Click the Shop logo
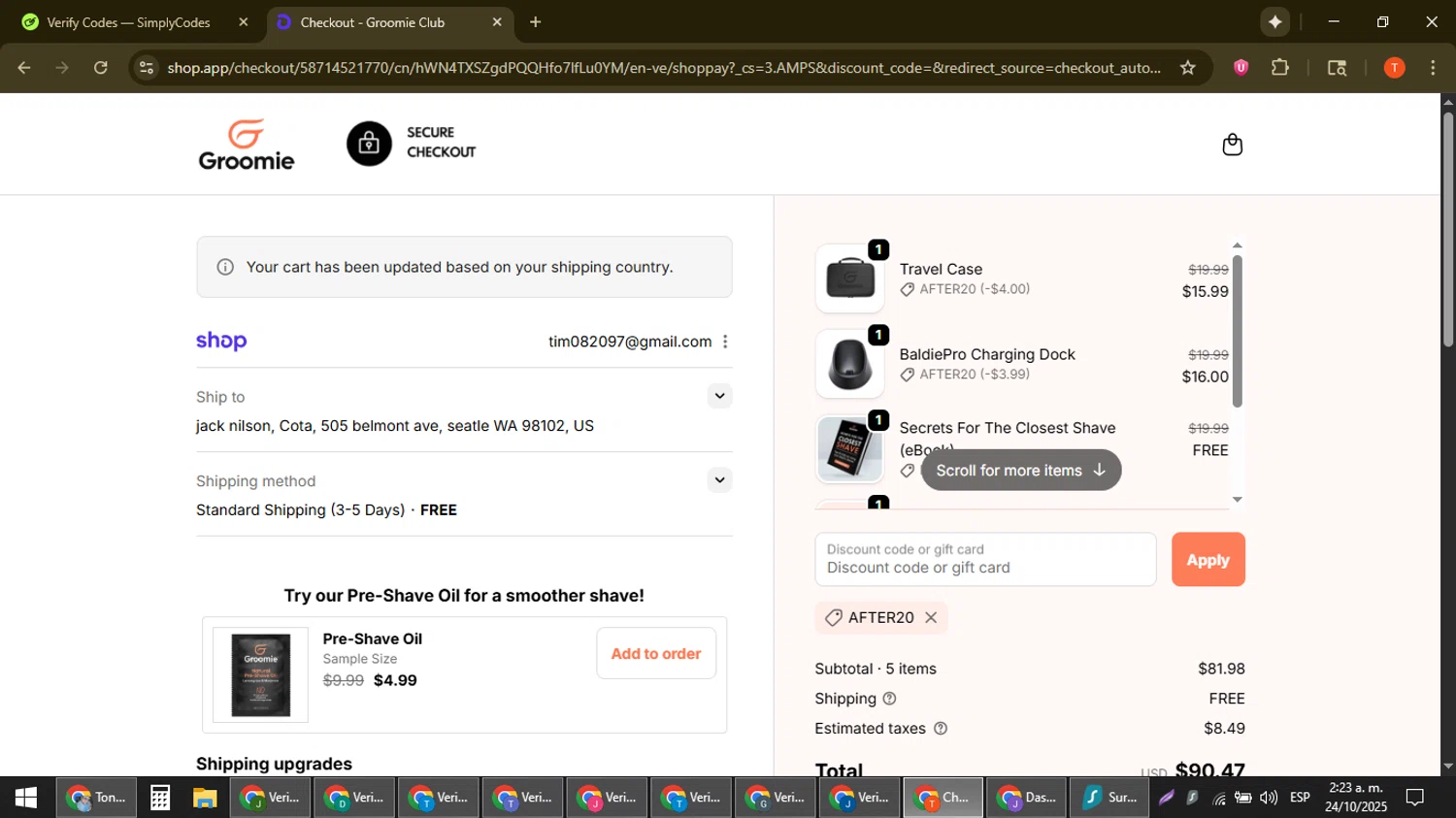The image size is (1456, 818). pos(221,341)
